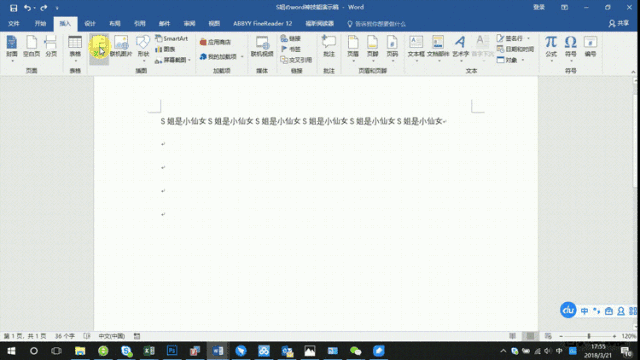Viewport: 640px width, 360px height.
Task: Redo the last action
Action: tap(44, 8)
